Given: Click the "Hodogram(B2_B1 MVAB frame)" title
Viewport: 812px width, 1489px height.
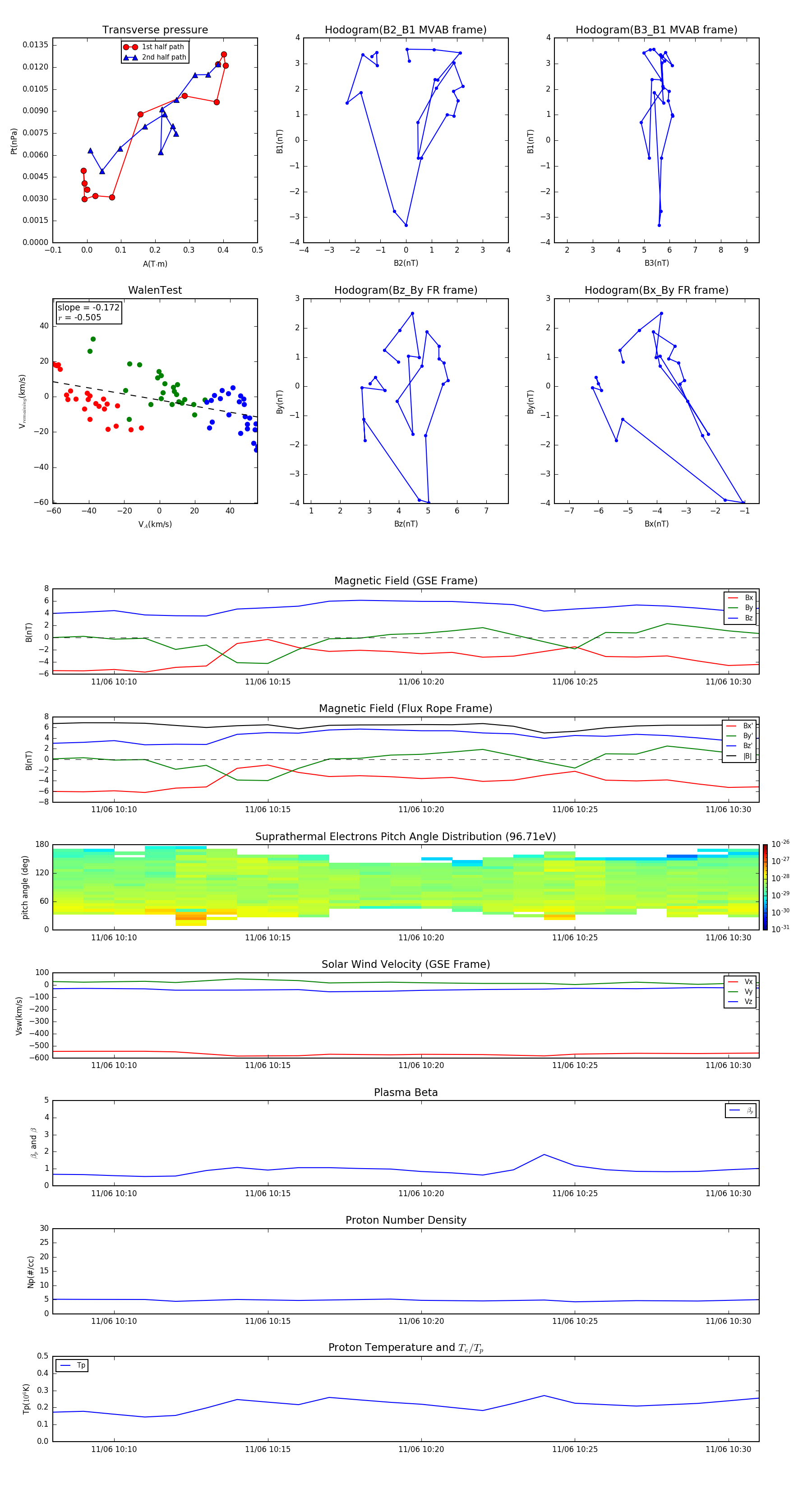Looking at the screenshot, I should coord(406,30).
